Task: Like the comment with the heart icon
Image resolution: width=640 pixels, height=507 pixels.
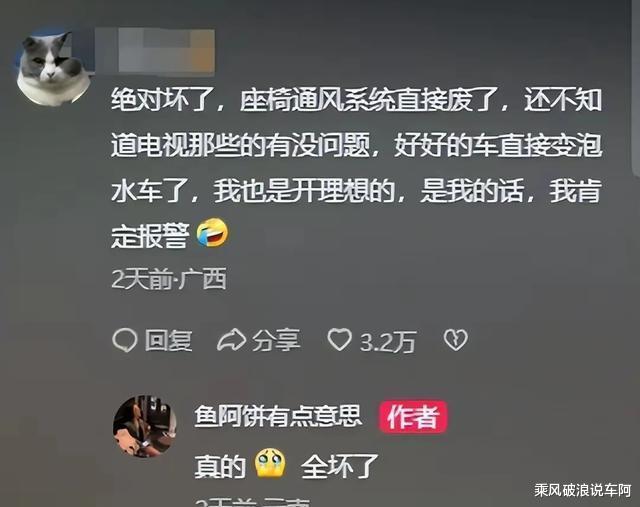Action: click(x=339, y=339)
